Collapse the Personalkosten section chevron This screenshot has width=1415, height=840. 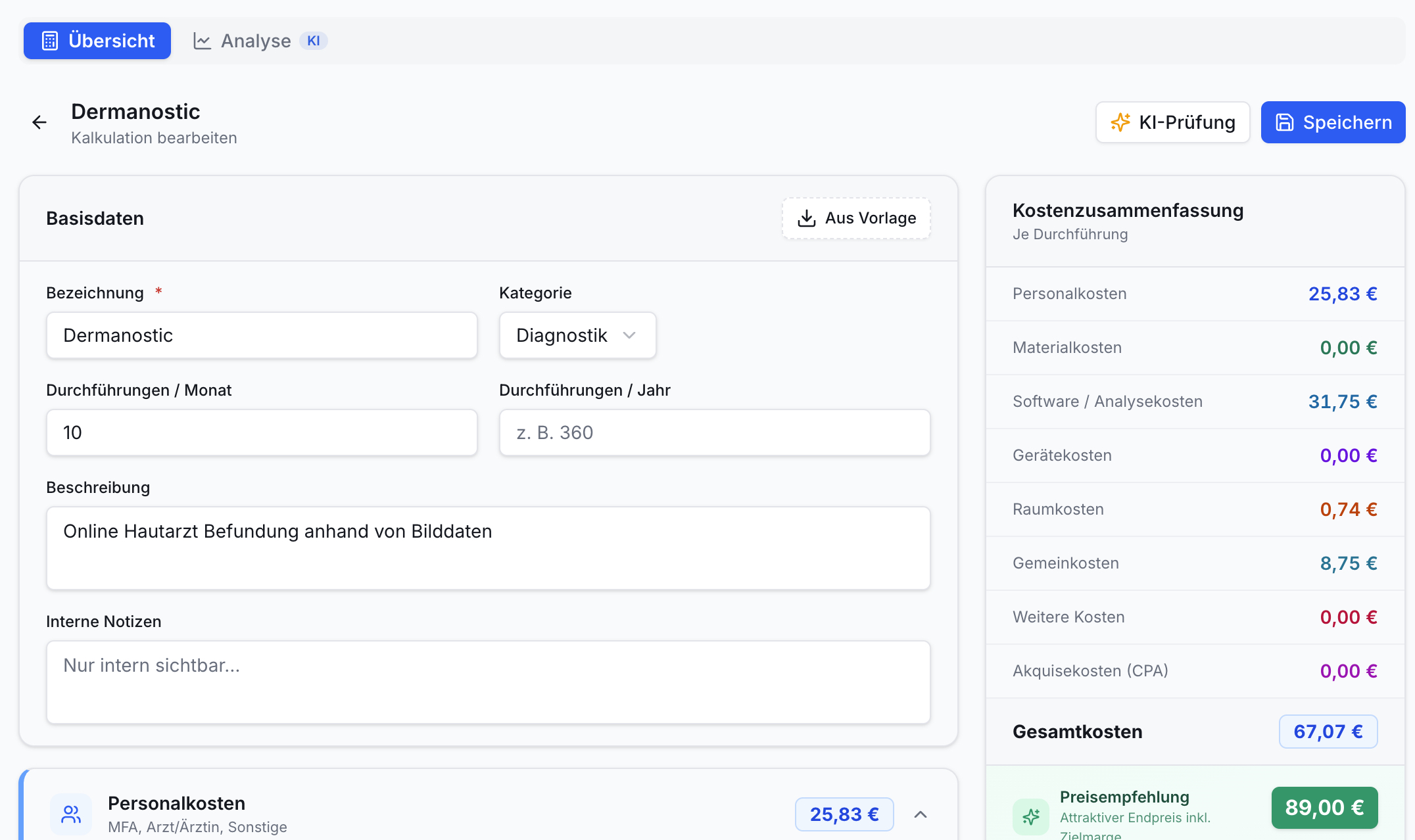tap(921, 814)
